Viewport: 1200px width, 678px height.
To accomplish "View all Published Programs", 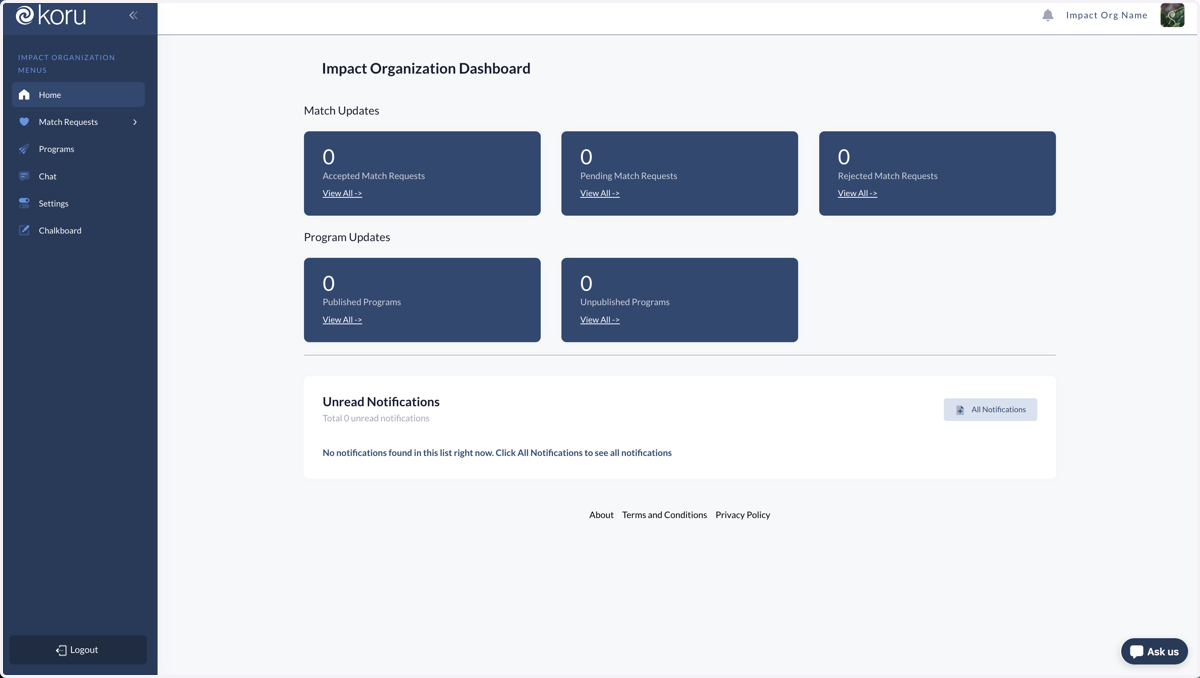I will (342, 320).
